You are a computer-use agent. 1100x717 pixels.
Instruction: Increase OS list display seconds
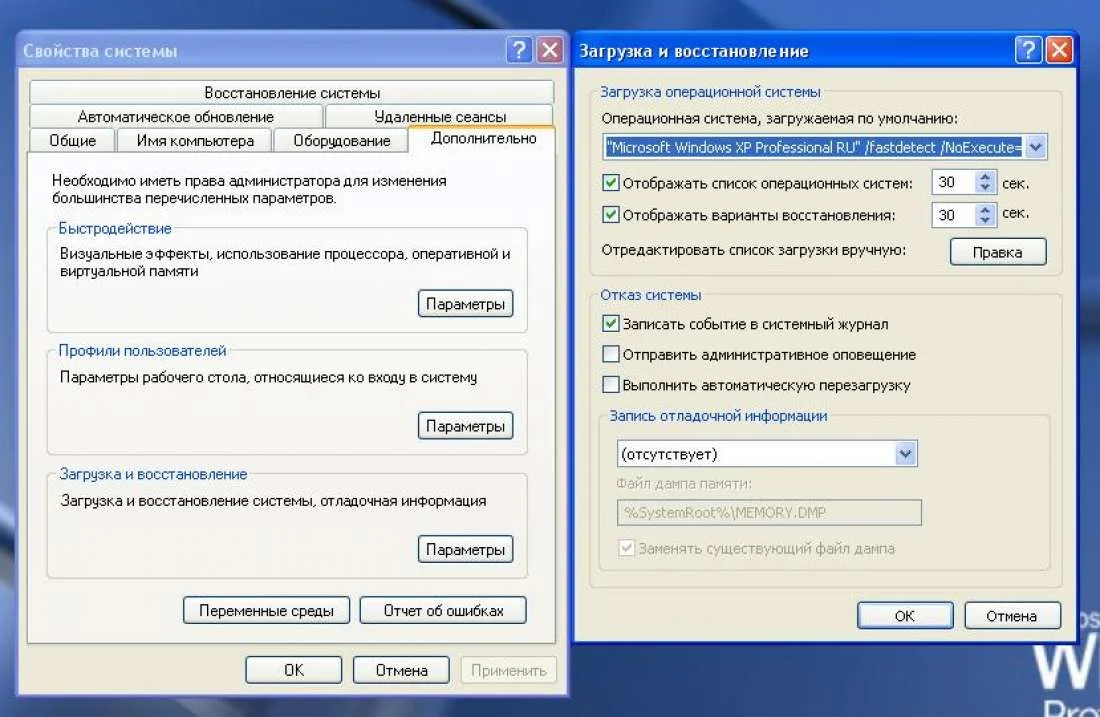pyautogui.click(x=985, y=177)
